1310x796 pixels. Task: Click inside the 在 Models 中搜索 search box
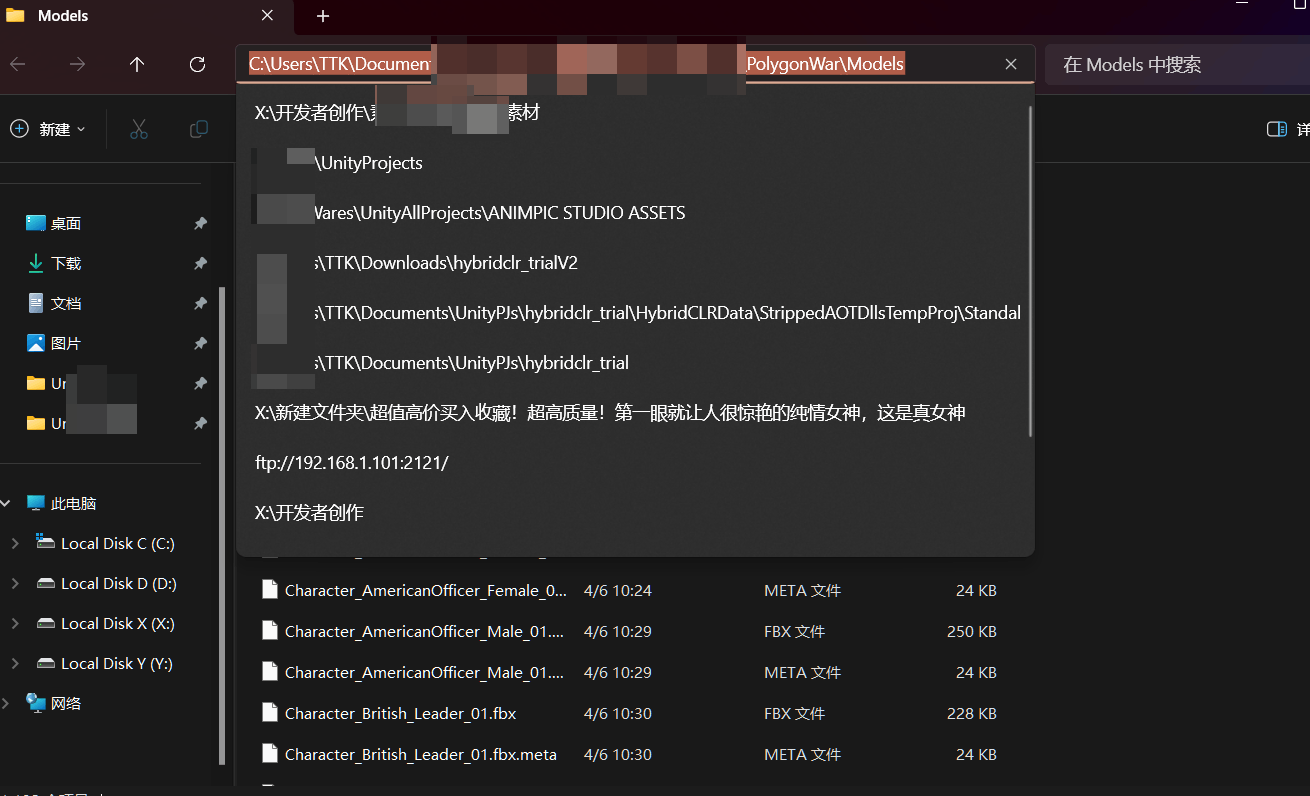1131,64
